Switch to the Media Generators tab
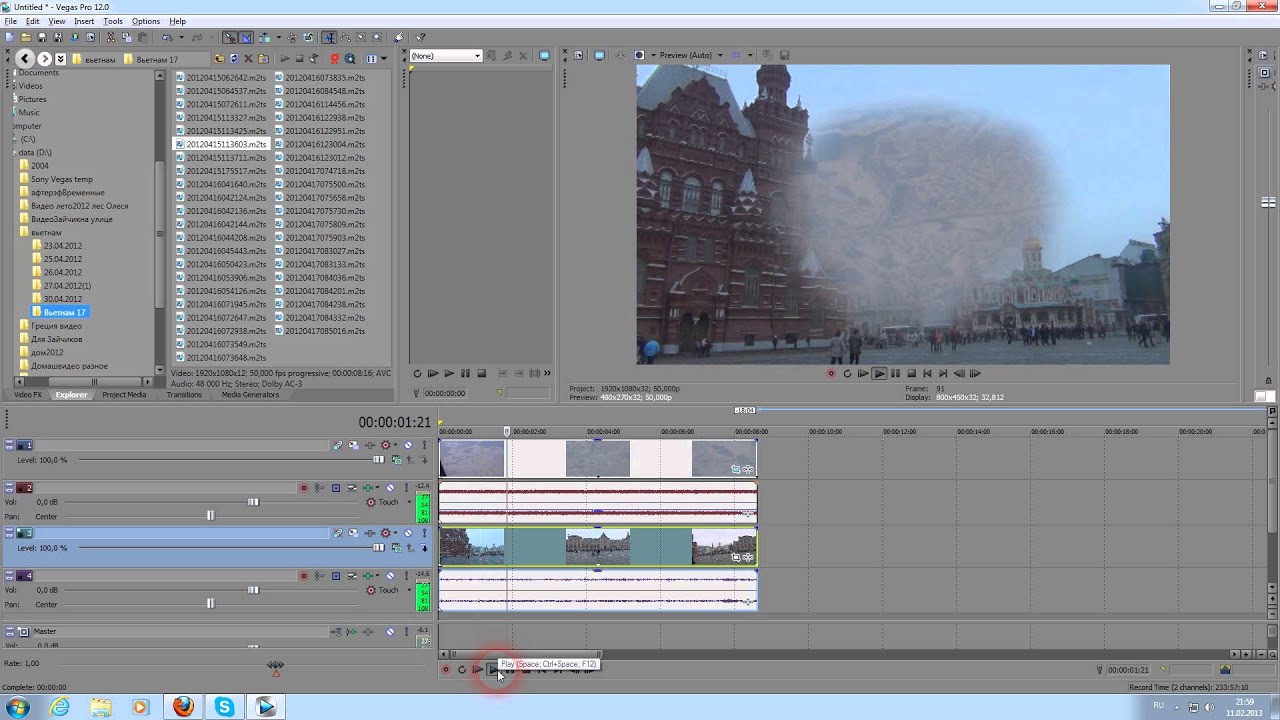 tap(250, 395)
